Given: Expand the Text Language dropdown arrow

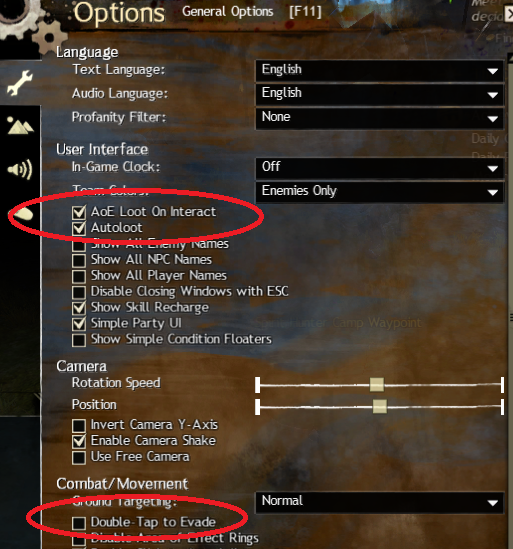Looking at the screenshot, I should coord(492,71).
